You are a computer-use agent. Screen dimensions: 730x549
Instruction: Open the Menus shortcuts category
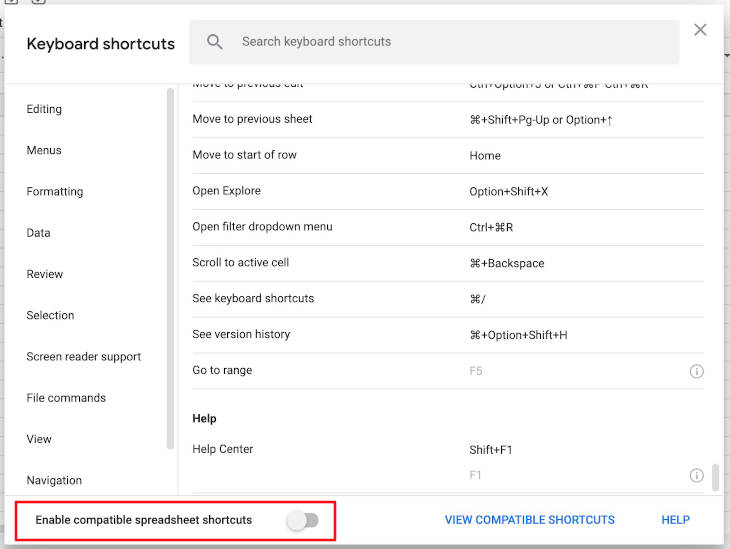pos(44,150)
